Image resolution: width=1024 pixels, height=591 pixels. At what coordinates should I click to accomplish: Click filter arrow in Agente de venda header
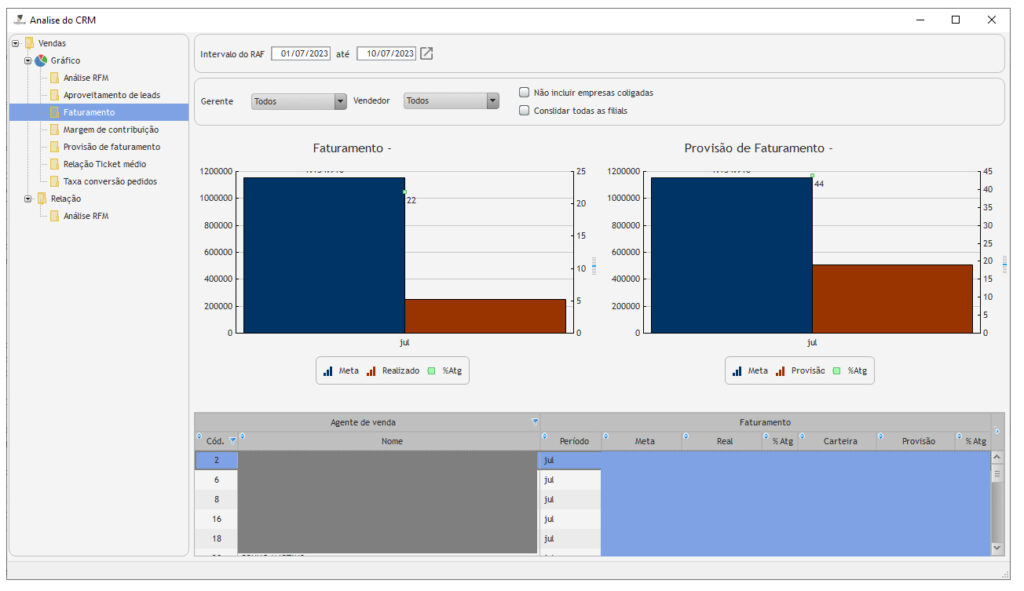(x=535, y=422)
